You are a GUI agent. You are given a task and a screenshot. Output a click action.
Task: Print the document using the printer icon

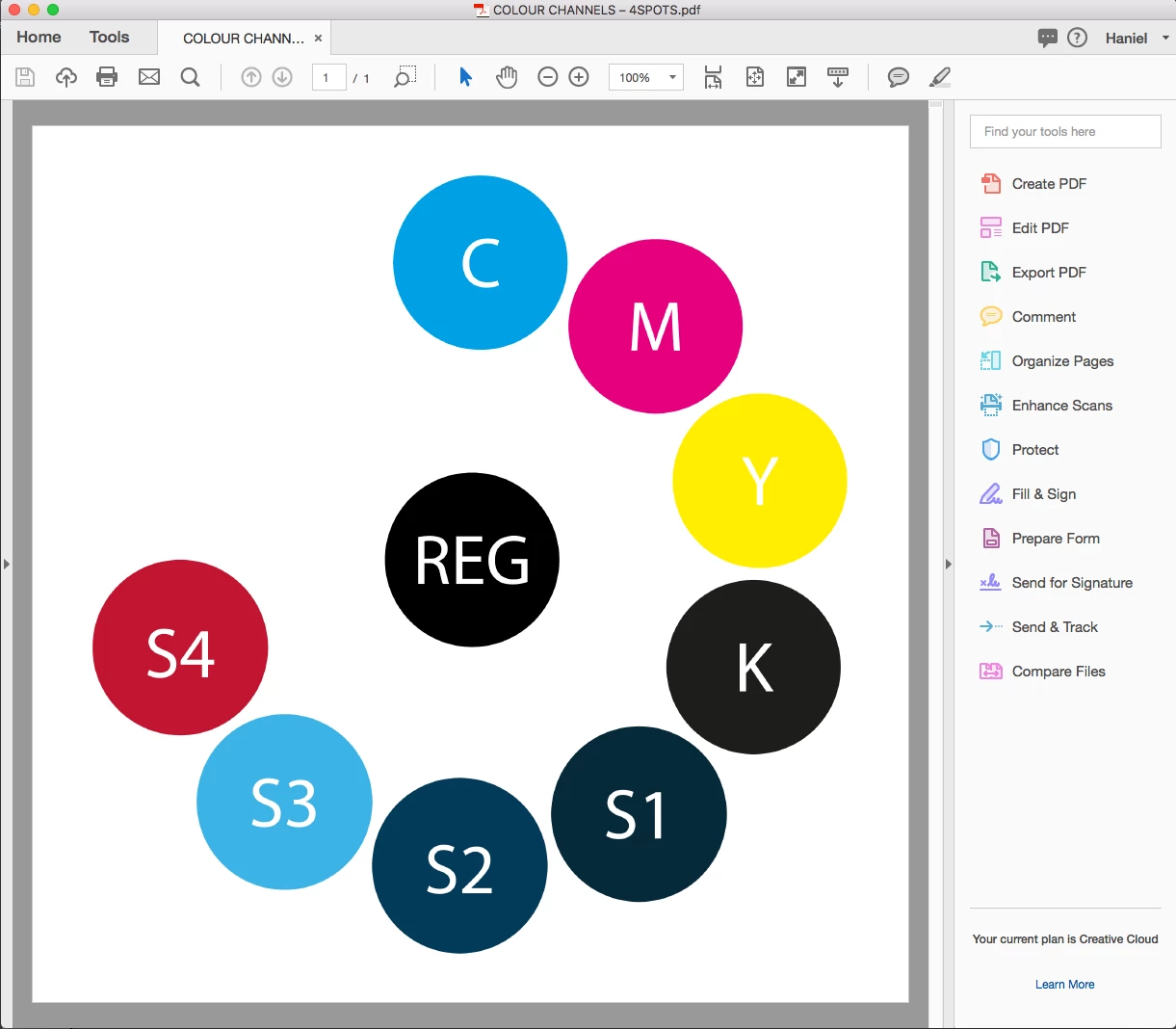coord(107,77)
